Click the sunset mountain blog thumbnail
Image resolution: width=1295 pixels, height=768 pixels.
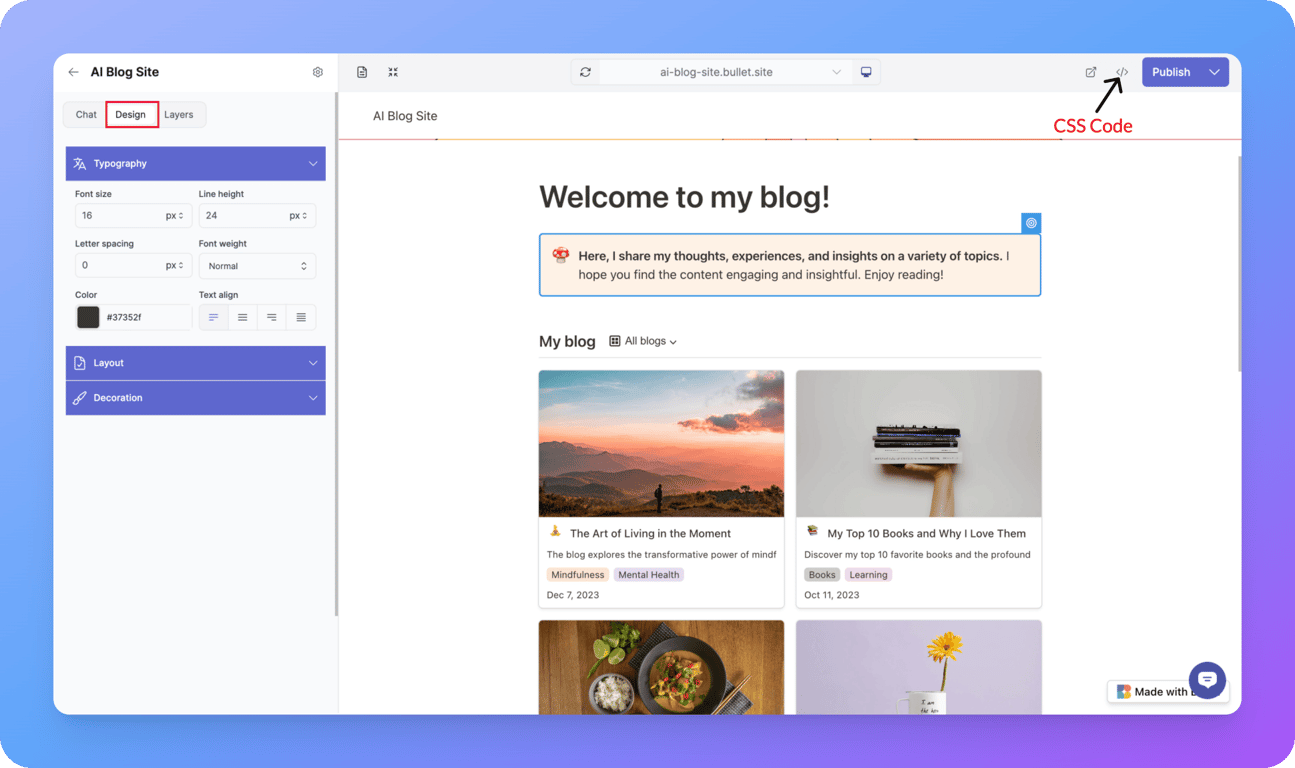661,444
